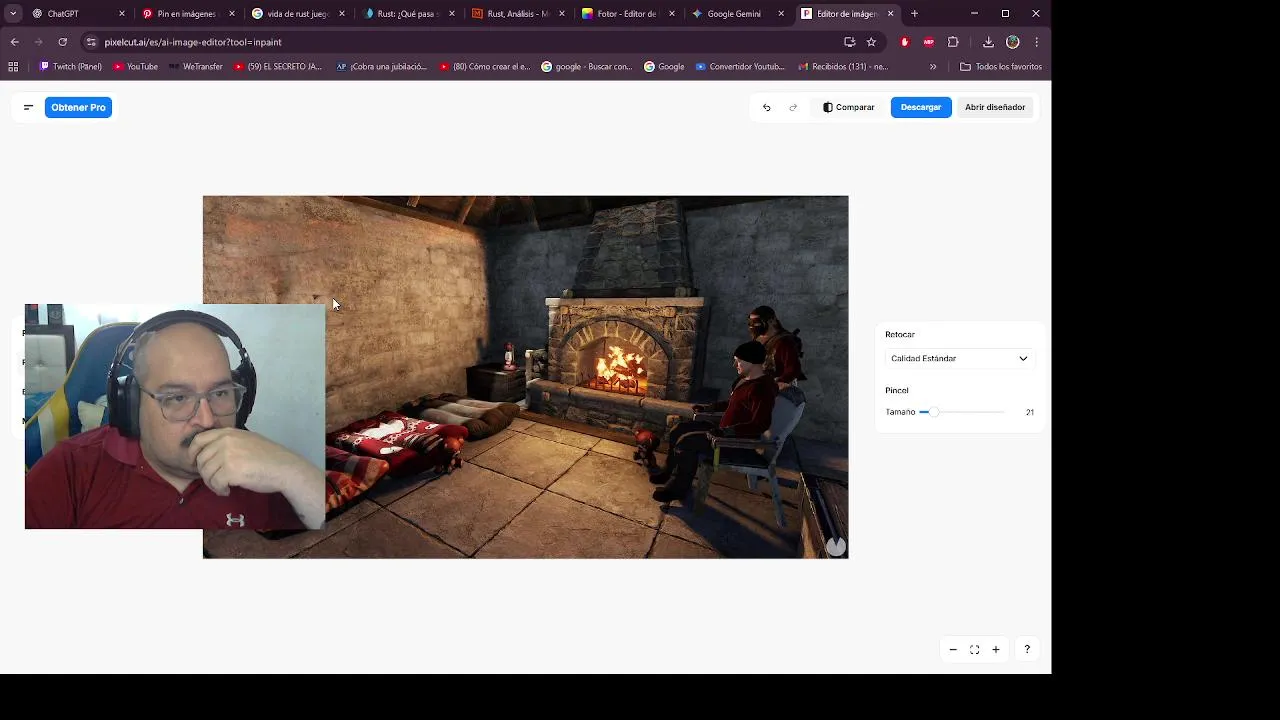Open the Extensions puzzle menu
This screenshot has width=1280, height=720.
[x=953, y=42]
